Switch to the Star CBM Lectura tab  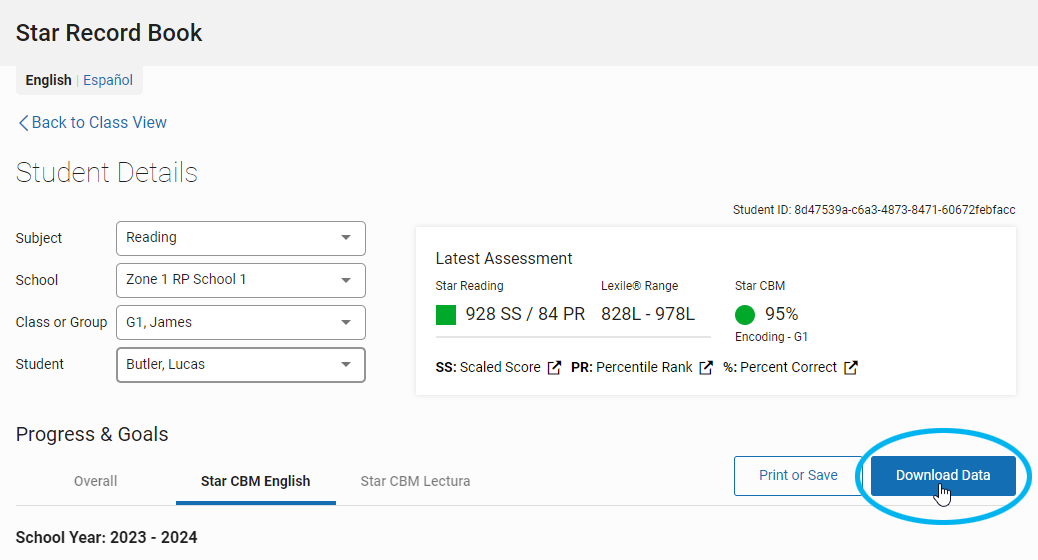pyautogui.click(x=415, y=481)
